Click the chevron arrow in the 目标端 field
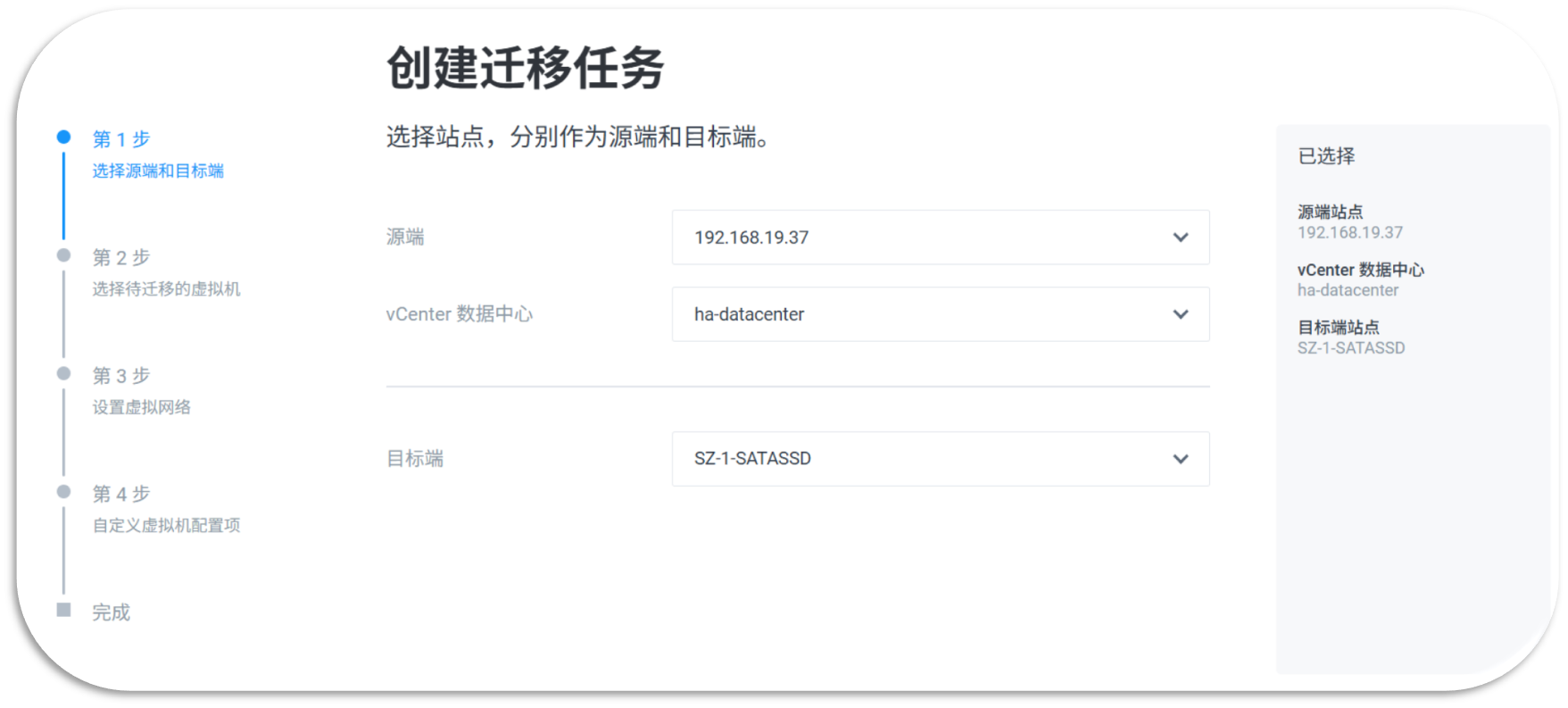The width and height of the screenshot is (1568, 708). (1180, 459)
